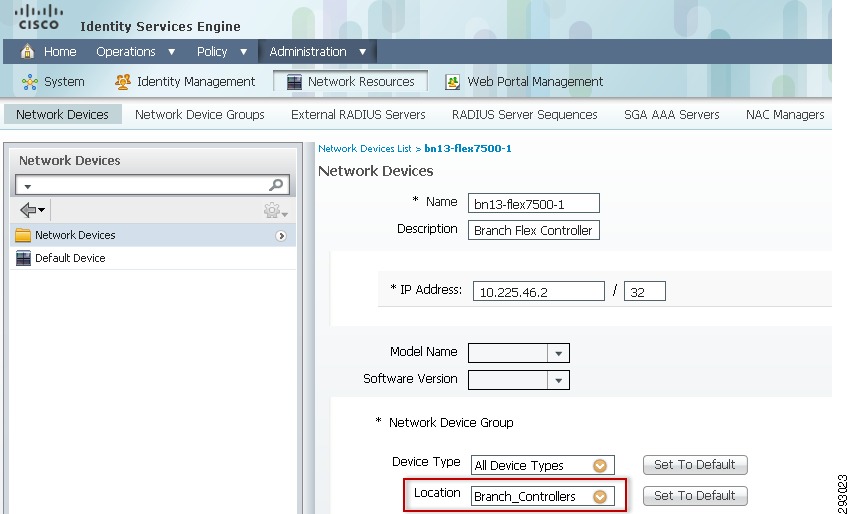Click the Identity Services Engine title
The height and width of the screenshot is (514, 847).
tap(160, 26)
